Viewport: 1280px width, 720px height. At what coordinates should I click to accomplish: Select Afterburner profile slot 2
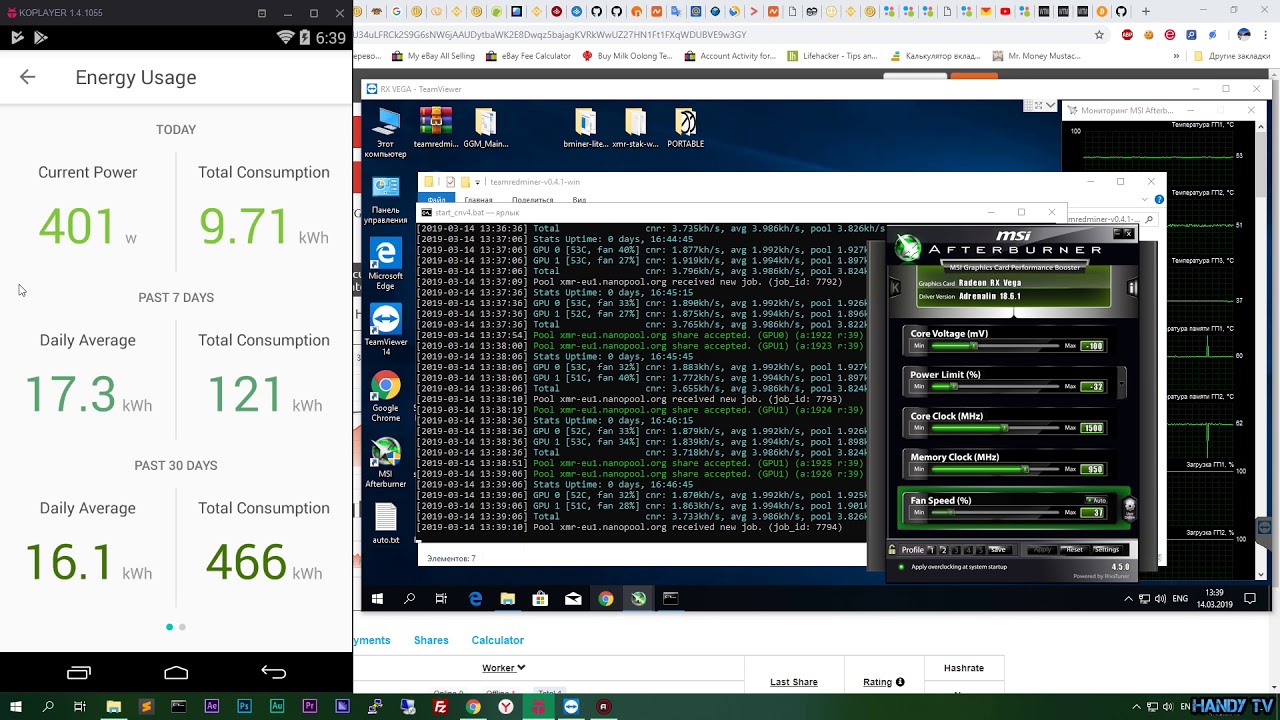coord(943,550)
